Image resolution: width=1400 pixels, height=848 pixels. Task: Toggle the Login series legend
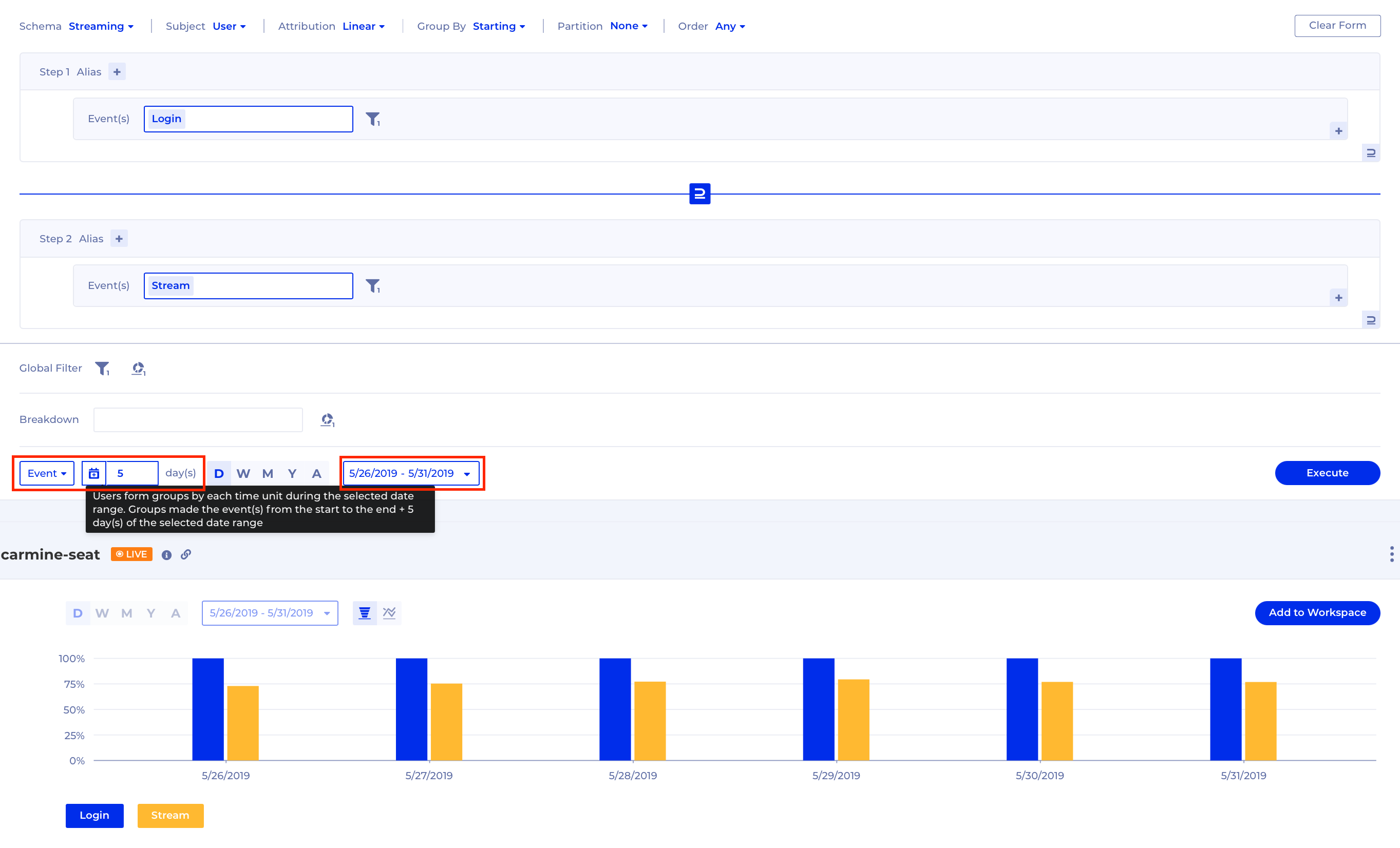coord(94,815)
